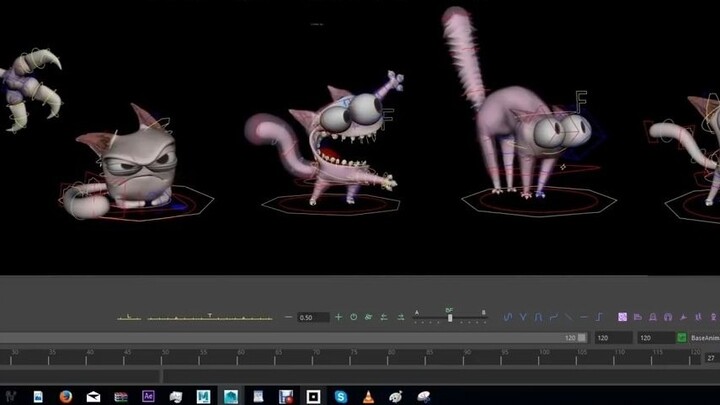The image size is (720, 405).
Task: Select the diagonal linear tangent icon
Action: tap(568, 317)
